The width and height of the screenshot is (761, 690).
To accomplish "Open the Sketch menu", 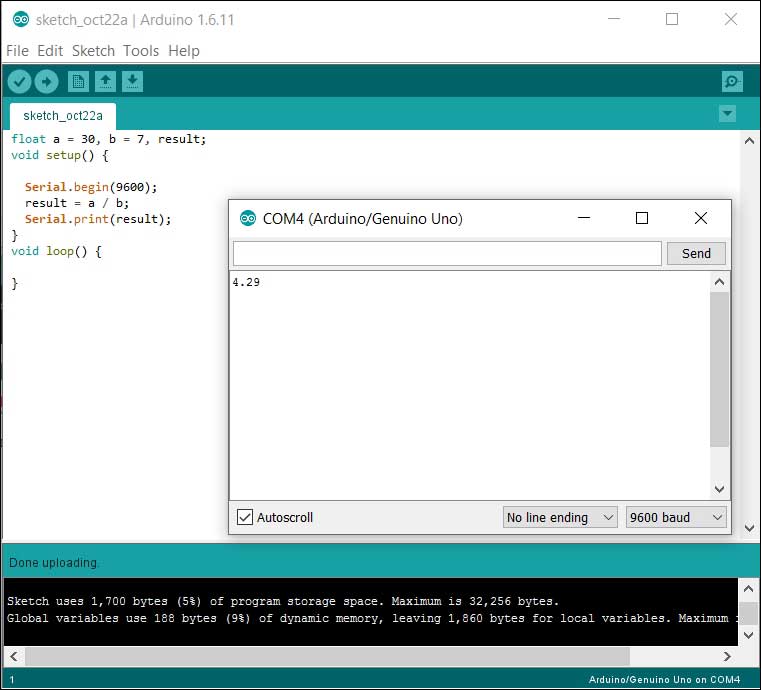I will (93, 51).
